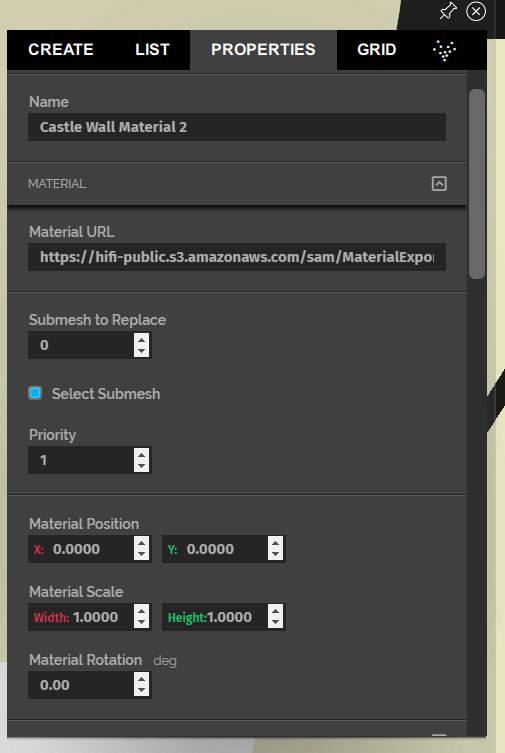Screen dimensions: 505x753
Task: Switch to the CREATE tab
Action: tap(61, 49)
